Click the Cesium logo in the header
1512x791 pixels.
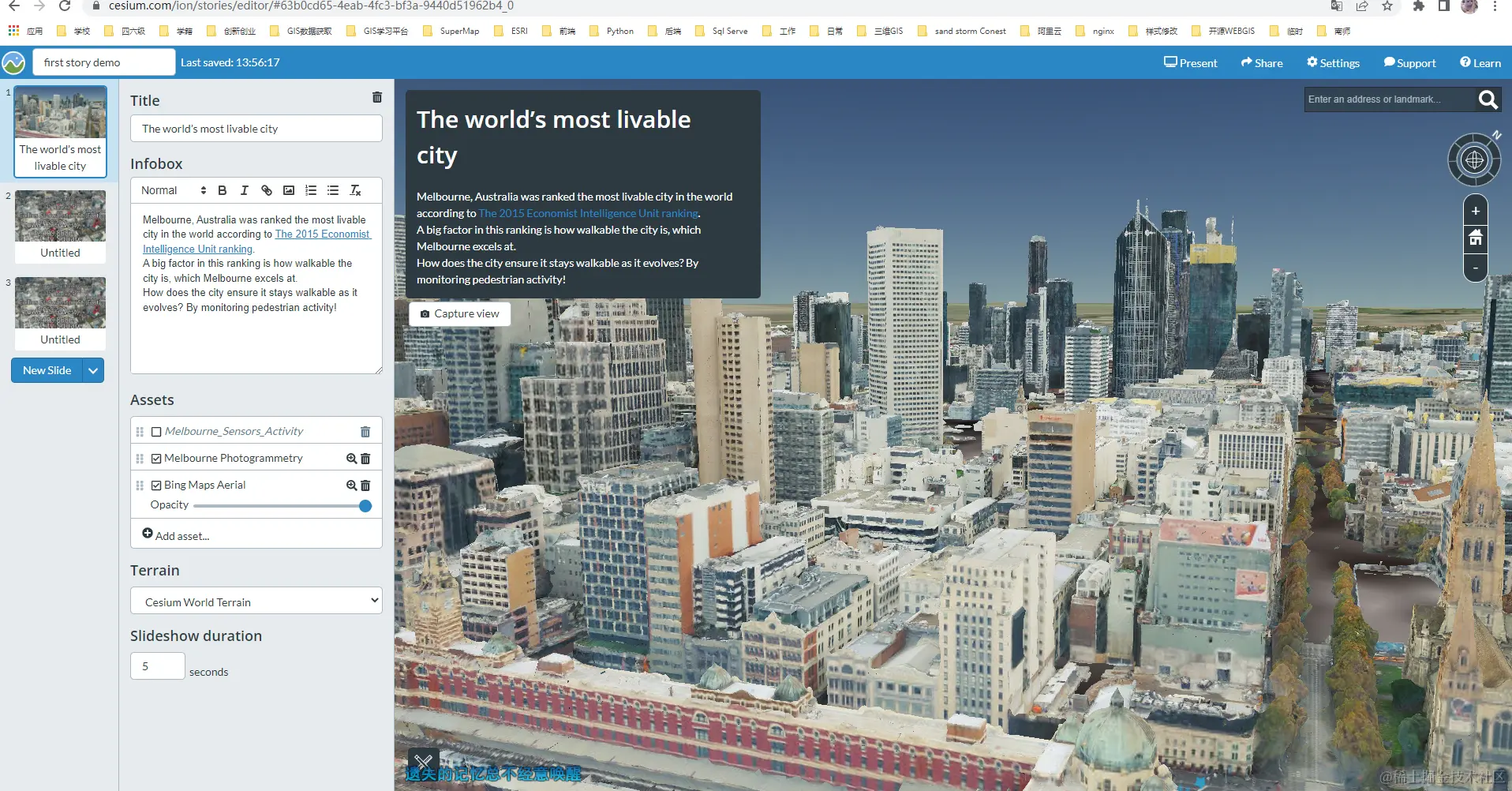(13, 62)
